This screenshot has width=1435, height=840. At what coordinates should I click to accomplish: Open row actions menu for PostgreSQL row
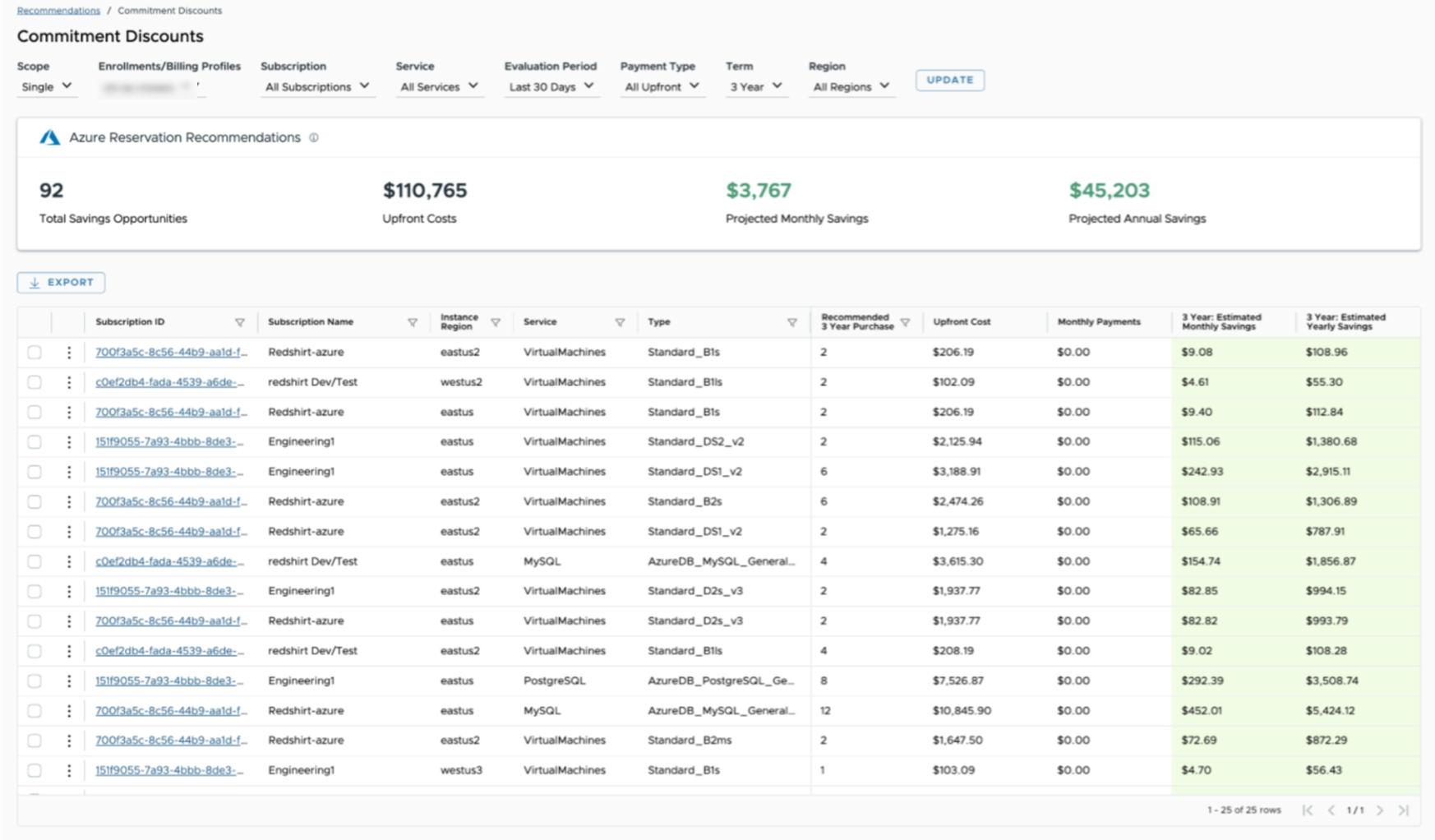tap(69, 681)
